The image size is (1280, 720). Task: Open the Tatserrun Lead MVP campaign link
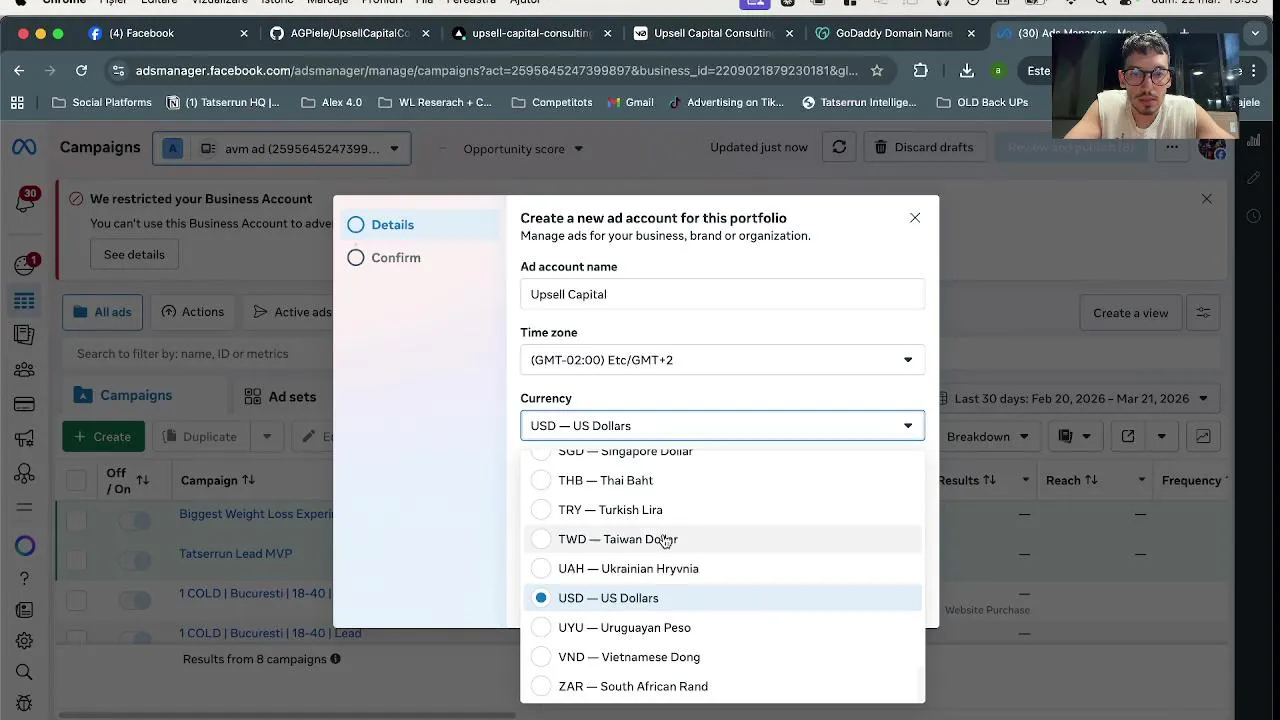[236, 554]
